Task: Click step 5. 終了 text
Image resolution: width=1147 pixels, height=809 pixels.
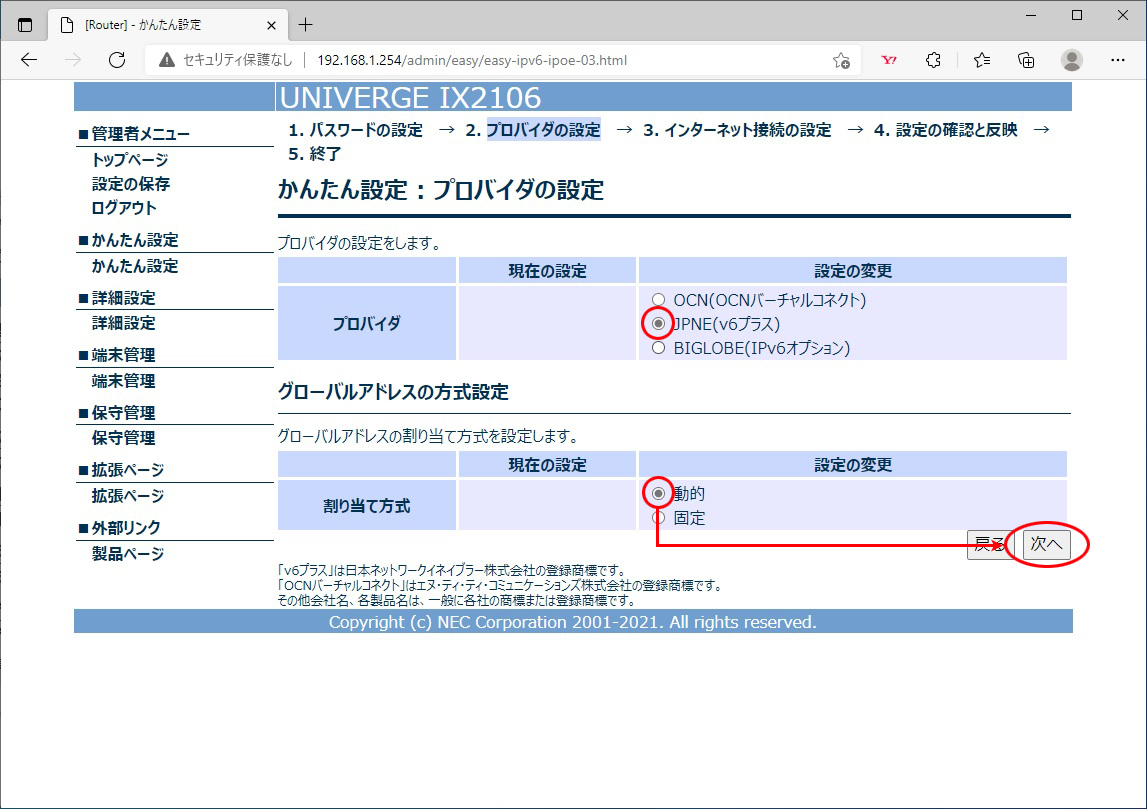Action: (x=315, y=154)
